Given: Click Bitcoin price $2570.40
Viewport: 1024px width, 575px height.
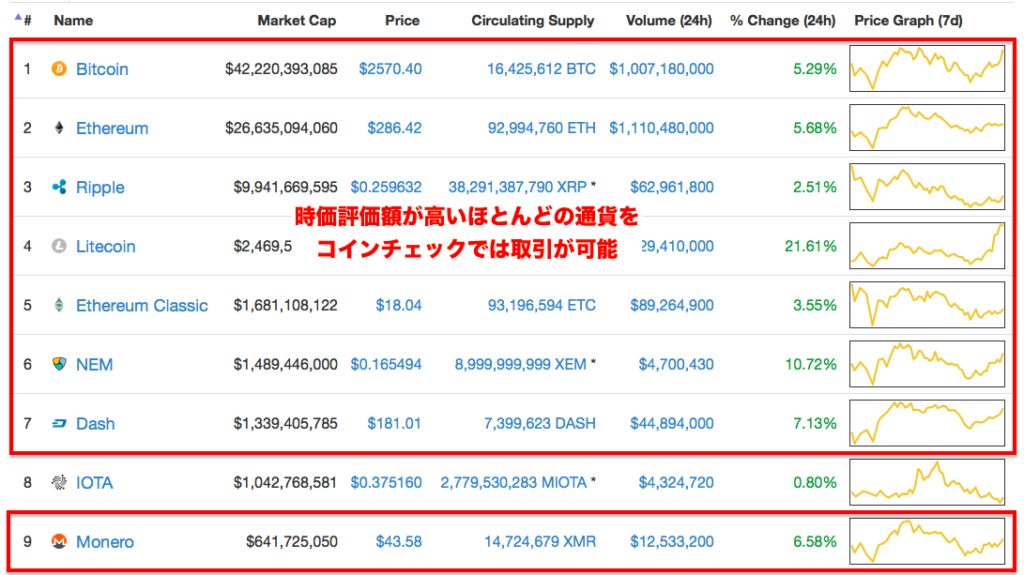Looking at the screenshot, I should (x=390, y=69).
